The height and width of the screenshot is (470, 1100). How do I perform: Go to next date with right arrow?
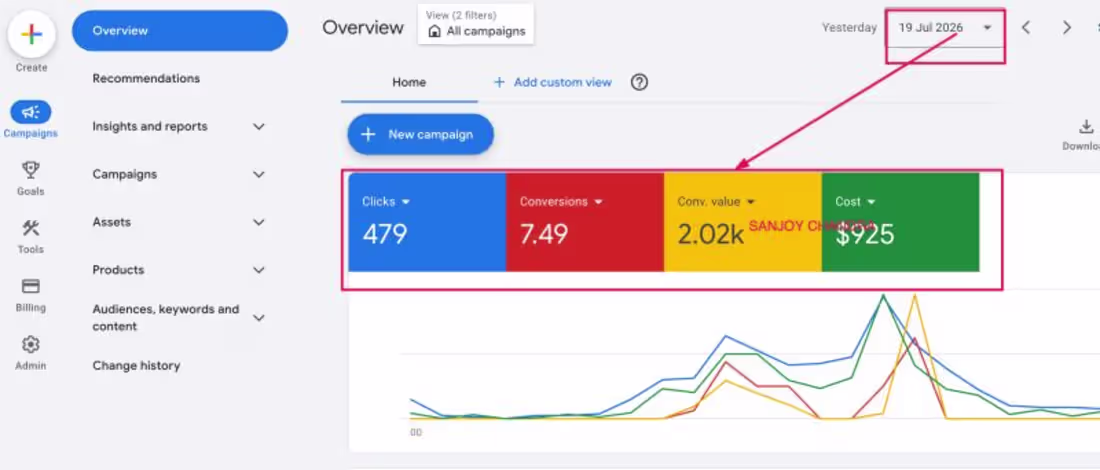point(1067,27)
